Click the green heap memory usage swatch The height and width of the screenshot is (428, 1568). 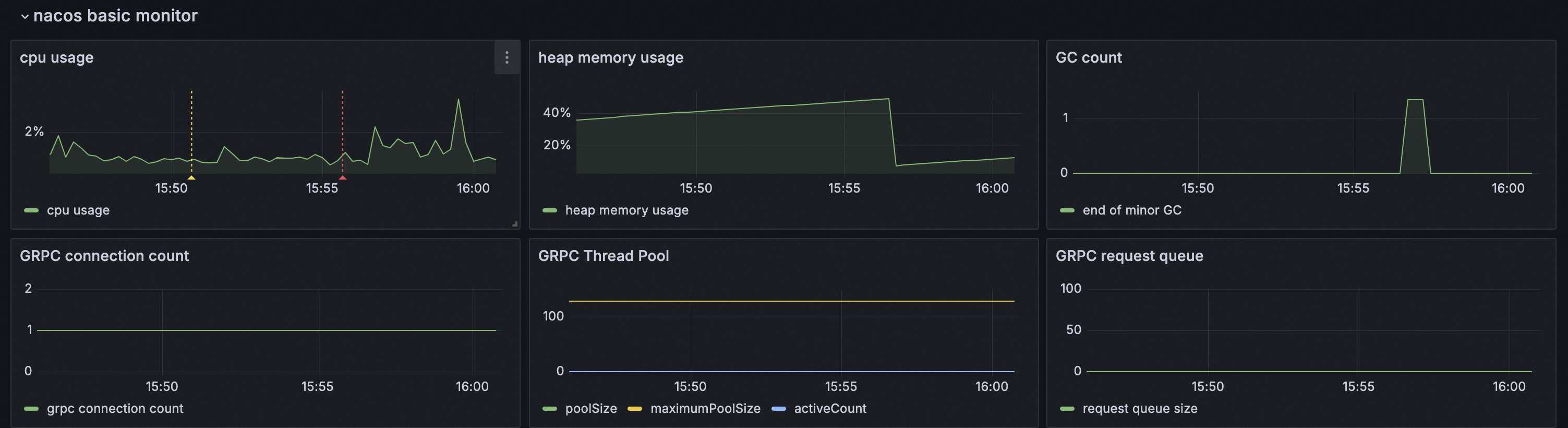click(x=550, y=211)
